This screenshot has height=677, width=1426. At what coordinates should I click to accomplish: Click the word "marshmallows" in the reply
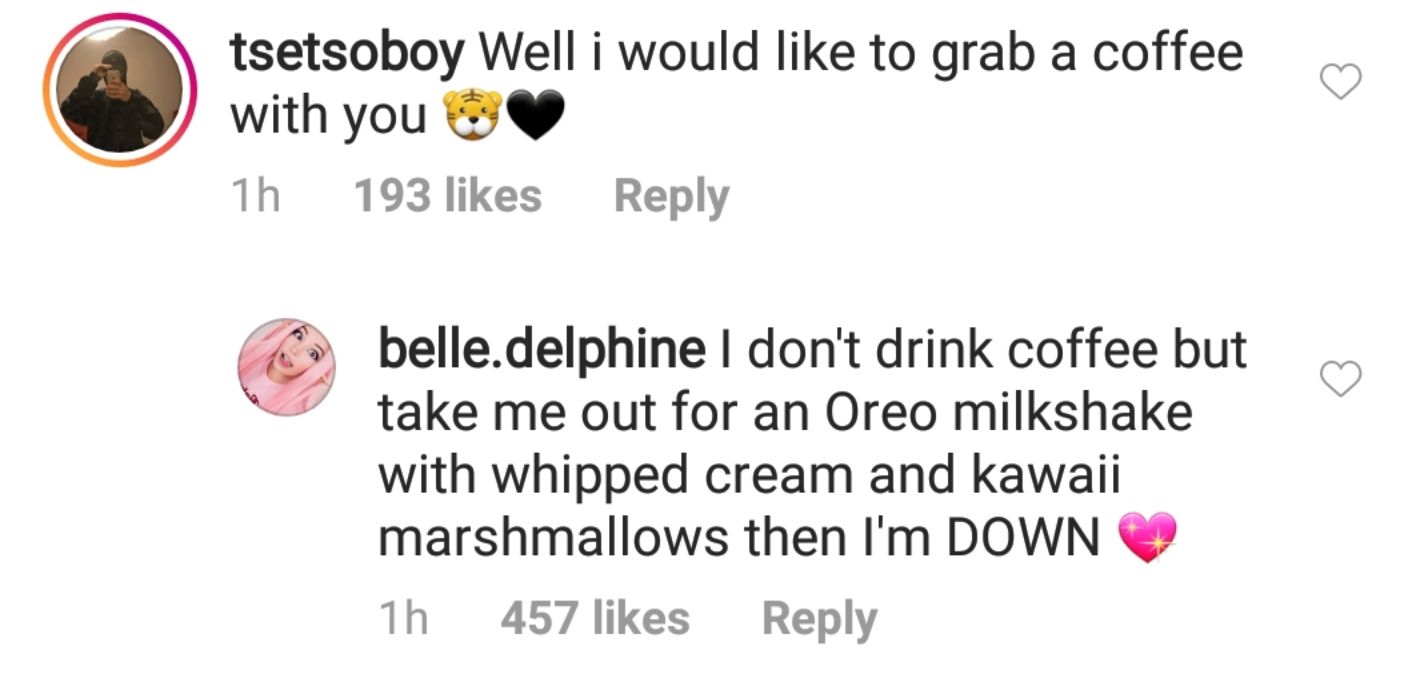tap(552, 540)
